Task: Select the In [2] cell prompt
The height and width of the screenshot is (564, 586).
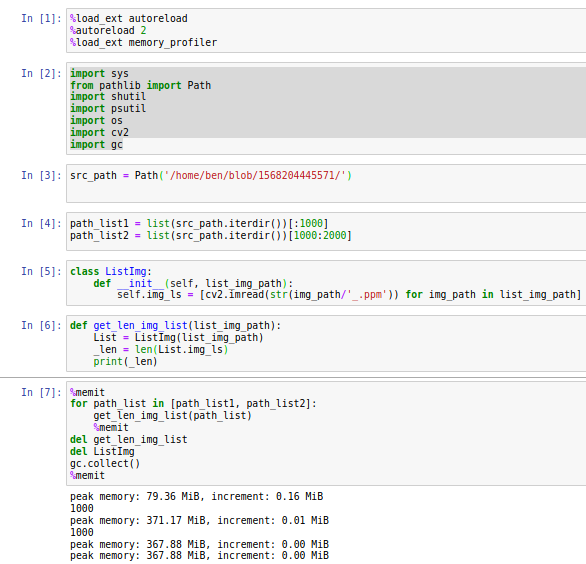Action: (x=41, y=73)
